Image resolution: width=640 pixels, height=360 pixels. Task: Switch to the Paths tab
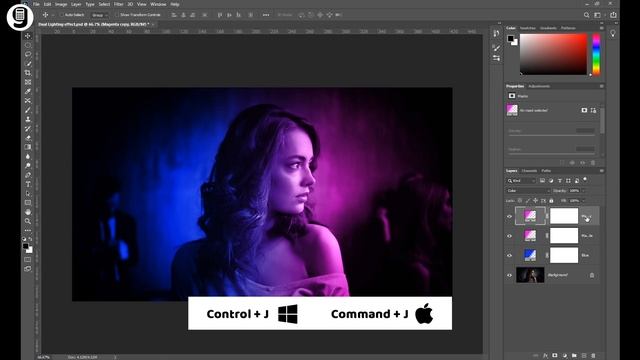click(546, 171)
